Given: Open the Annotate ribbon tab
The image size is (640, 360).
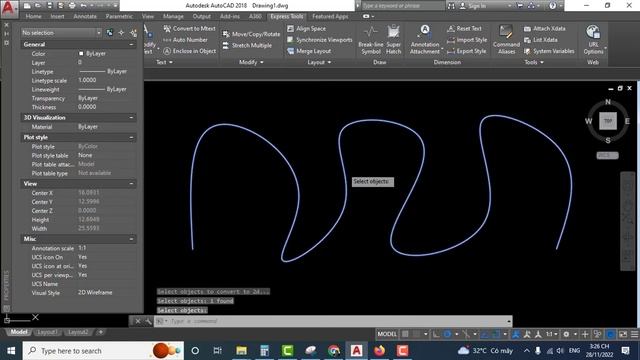Looking at the screenshot, I should pos(85,16).
